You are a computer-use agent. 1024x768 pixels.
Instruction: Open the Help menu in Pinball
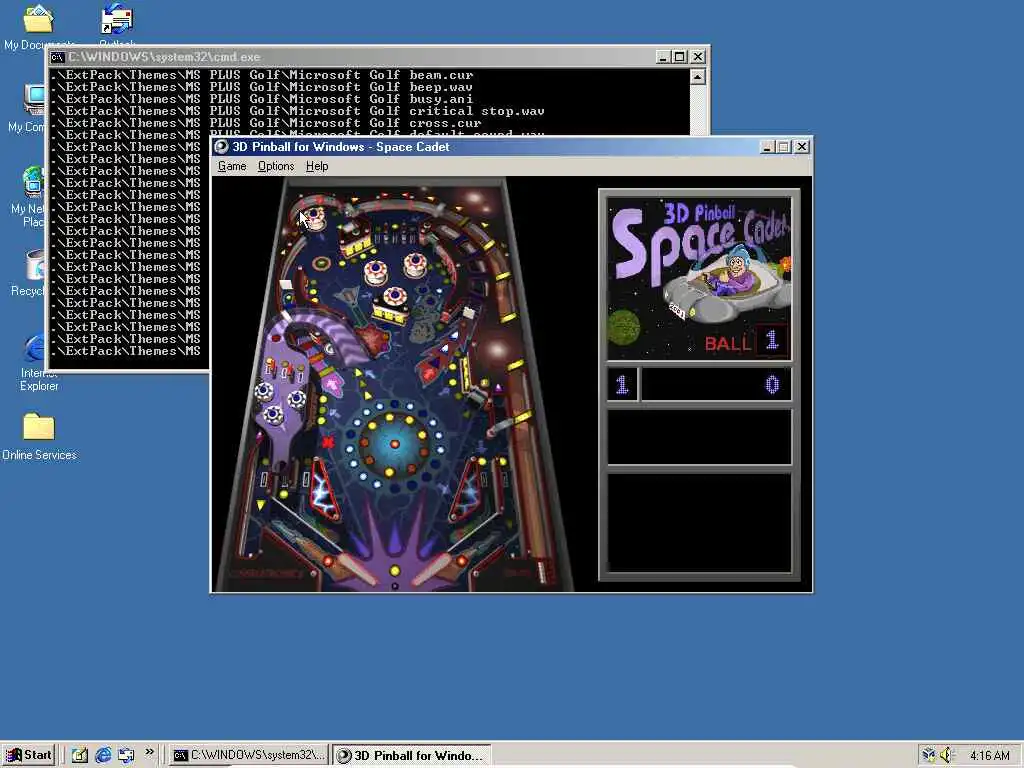317,166
